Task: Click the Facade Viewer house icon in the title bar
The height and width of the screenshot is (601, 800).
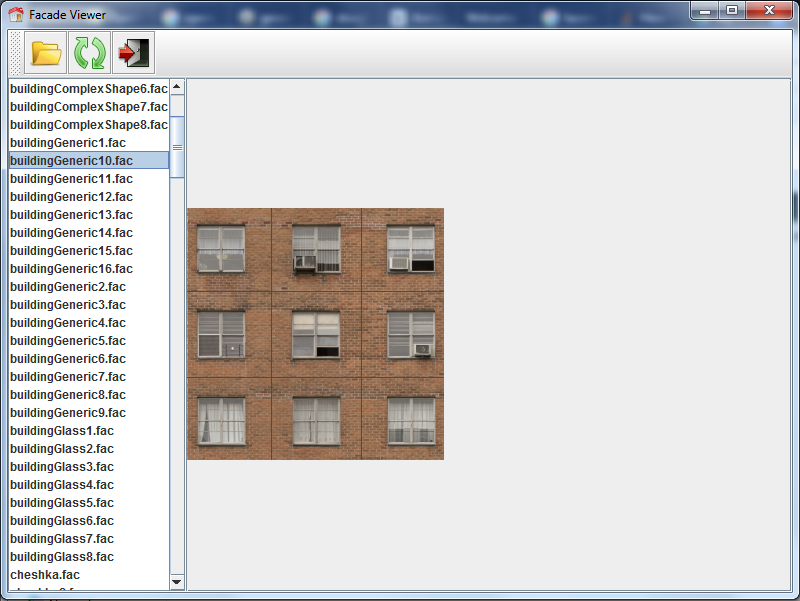Action: [x=16, y=14]
